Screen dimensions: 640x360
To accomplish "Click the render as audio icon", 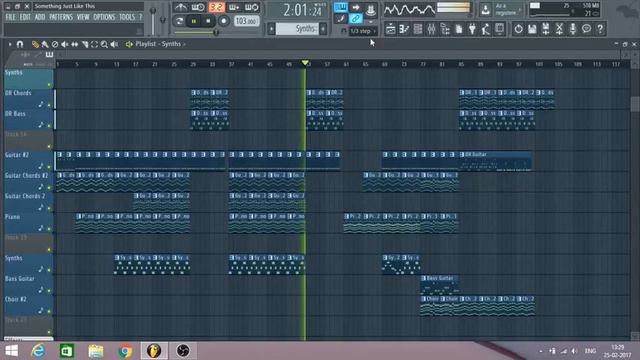I will coord(546,29).
